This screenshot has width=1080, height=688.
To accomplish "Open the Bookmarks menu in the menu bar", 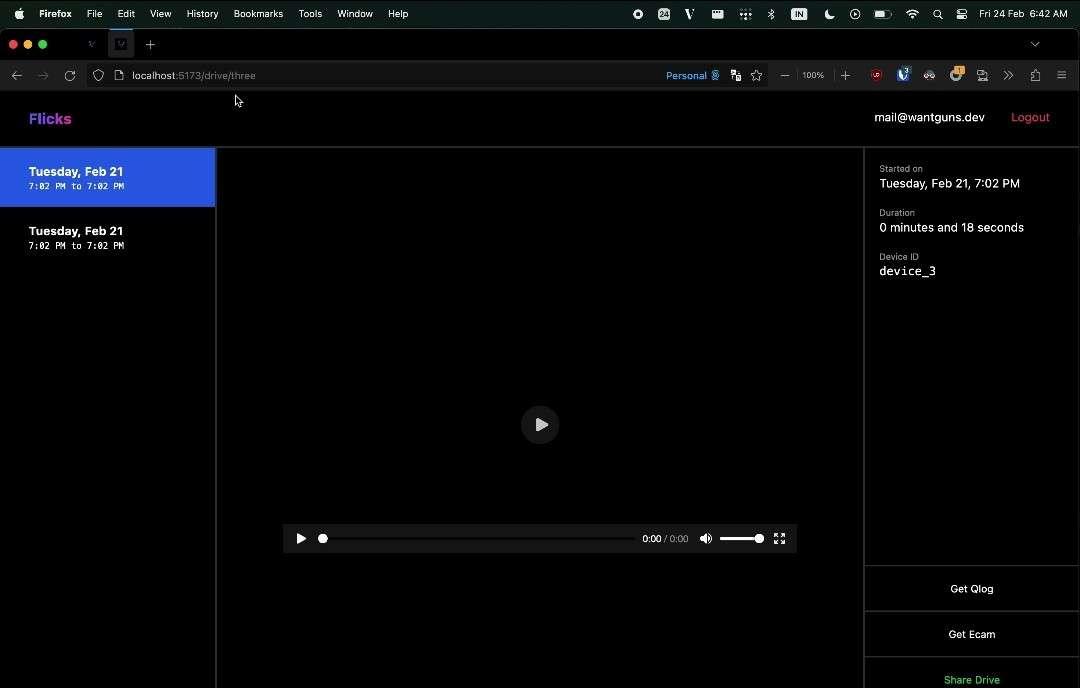I will [258, 14].
